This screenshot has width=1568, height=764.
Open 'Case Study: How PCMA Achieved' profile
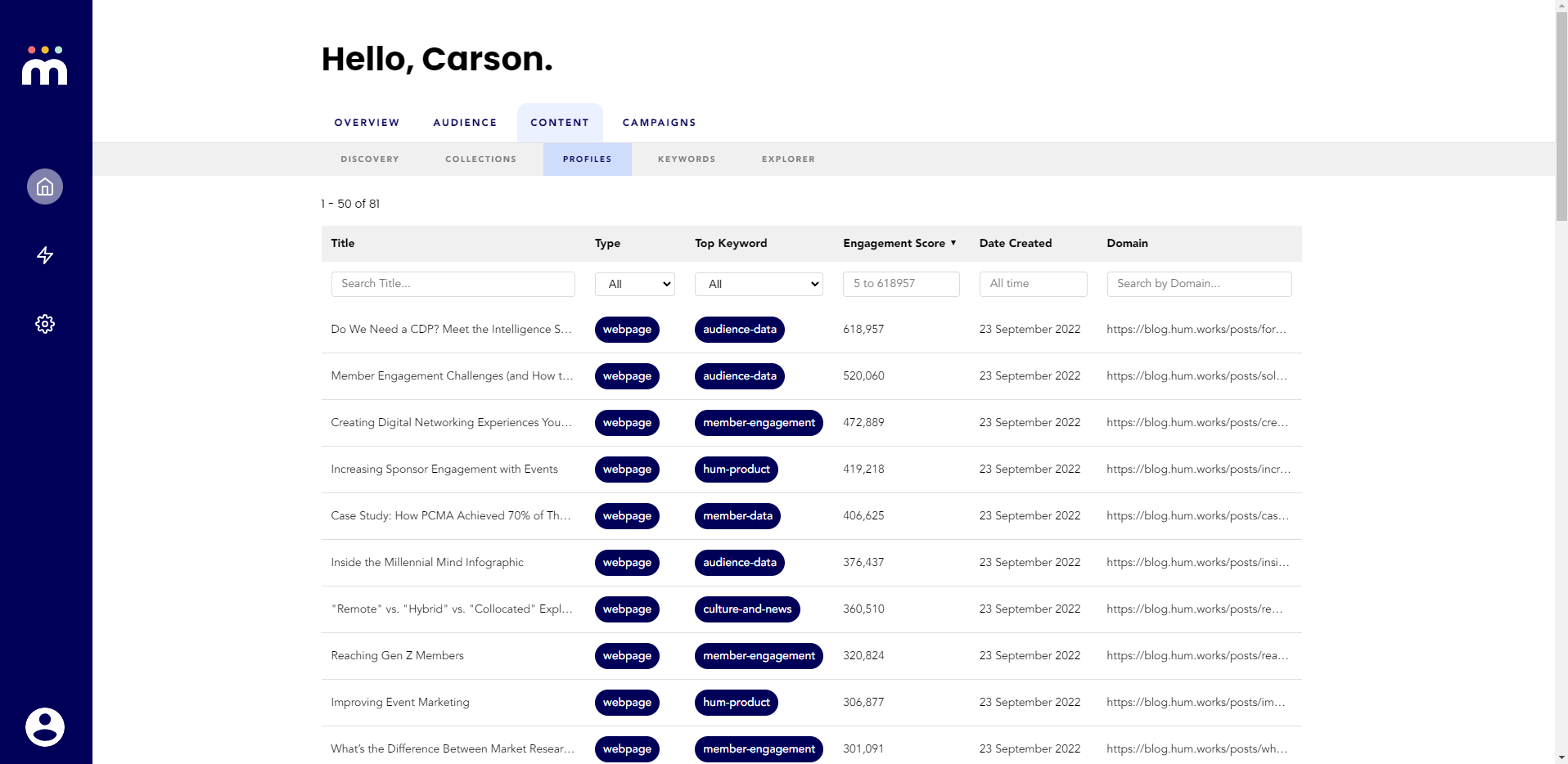[451, 515]
